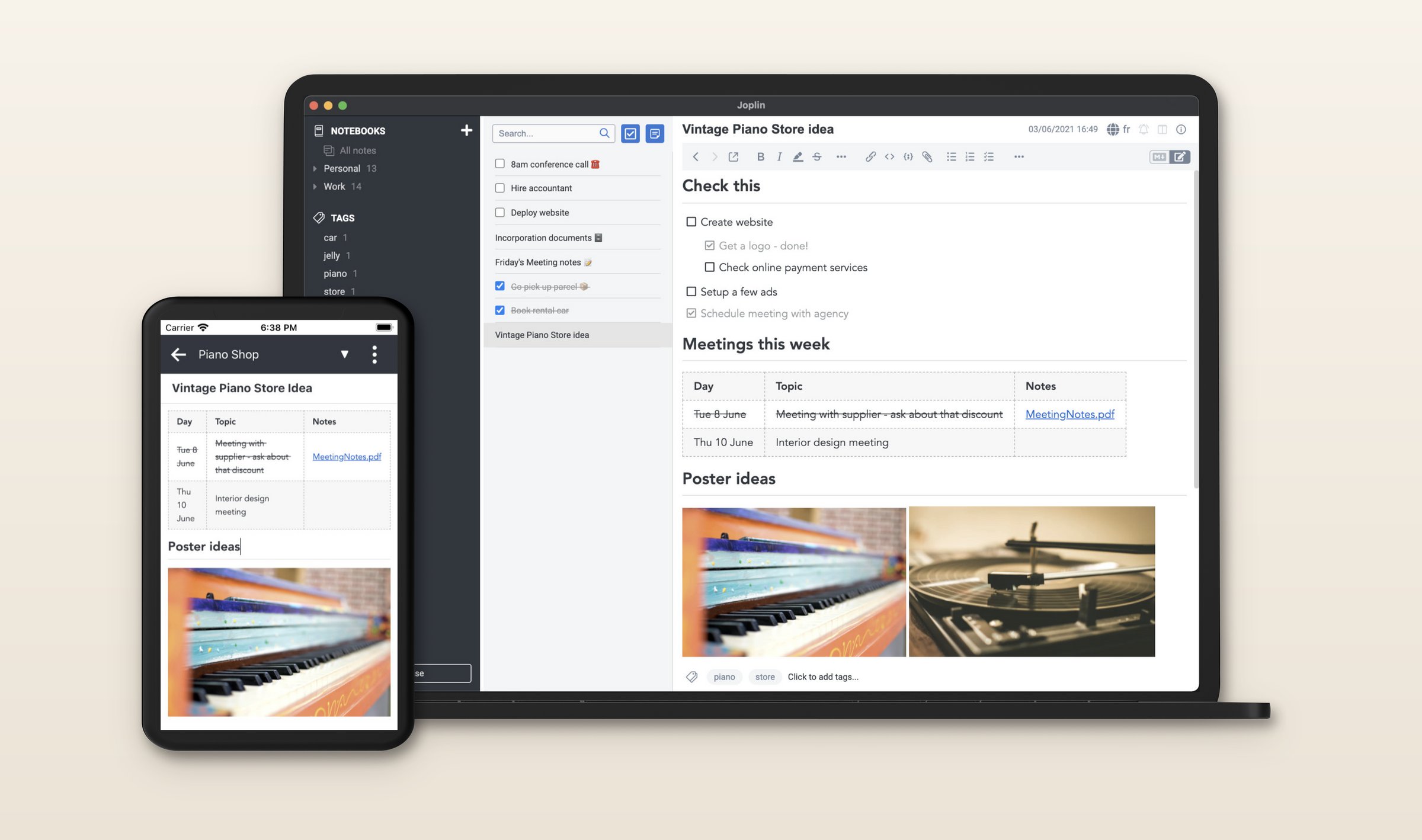Open last ellipsis menu after list icons
This screenshot has height=840, width=1422.
click(1019, 157)
